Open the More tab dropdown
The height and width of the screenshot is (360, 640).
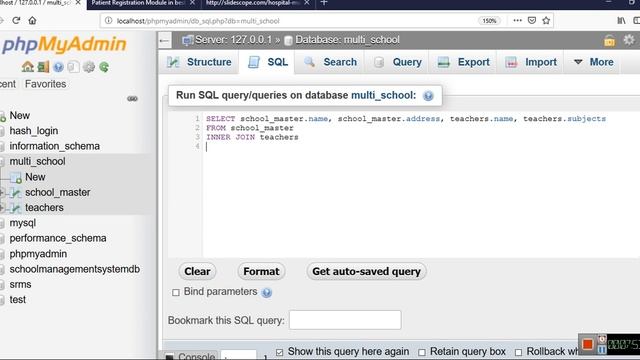[x=593, y=62]
